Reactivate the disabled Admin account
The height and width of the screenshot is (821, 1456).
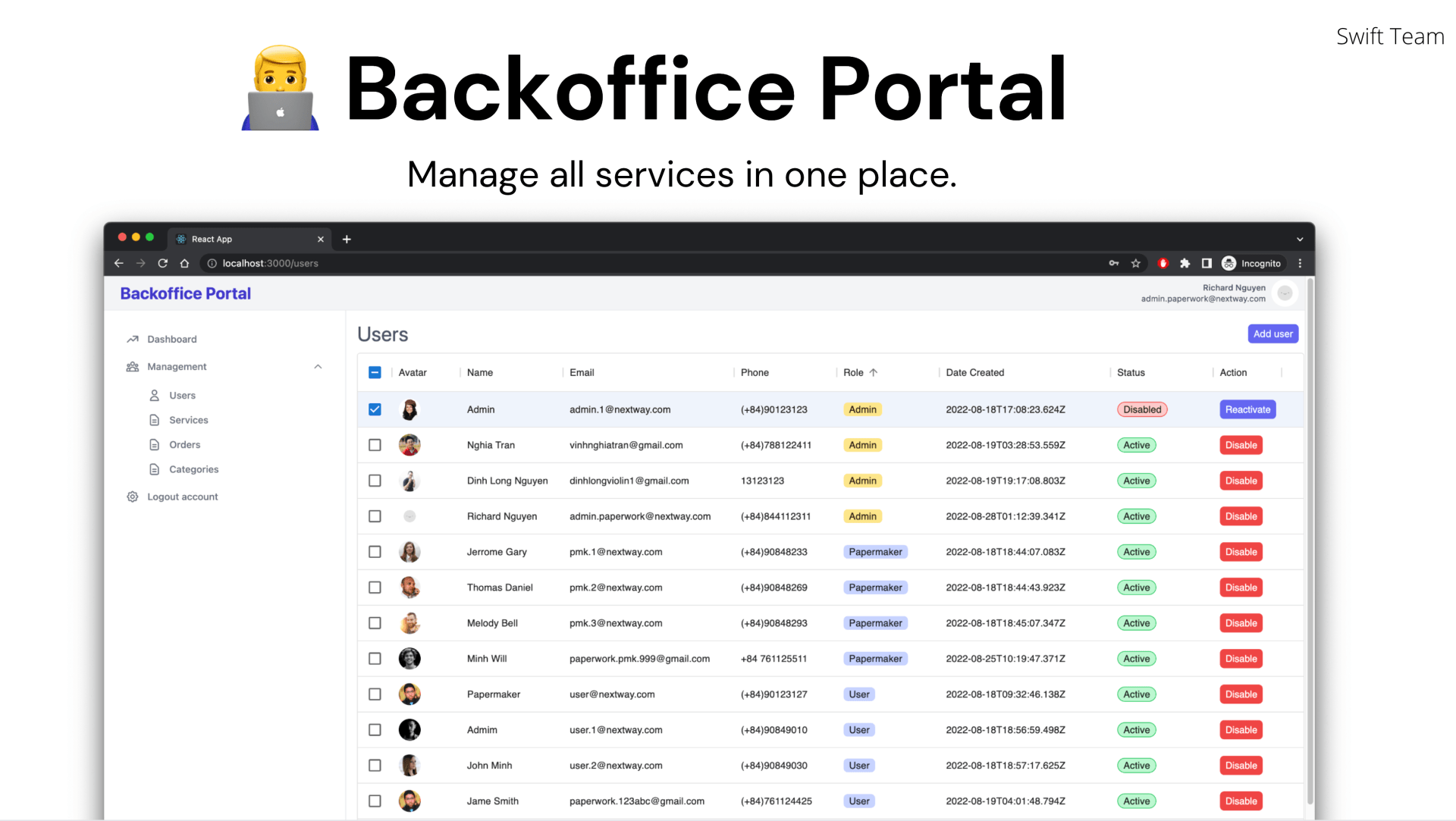click(1247, 409)
